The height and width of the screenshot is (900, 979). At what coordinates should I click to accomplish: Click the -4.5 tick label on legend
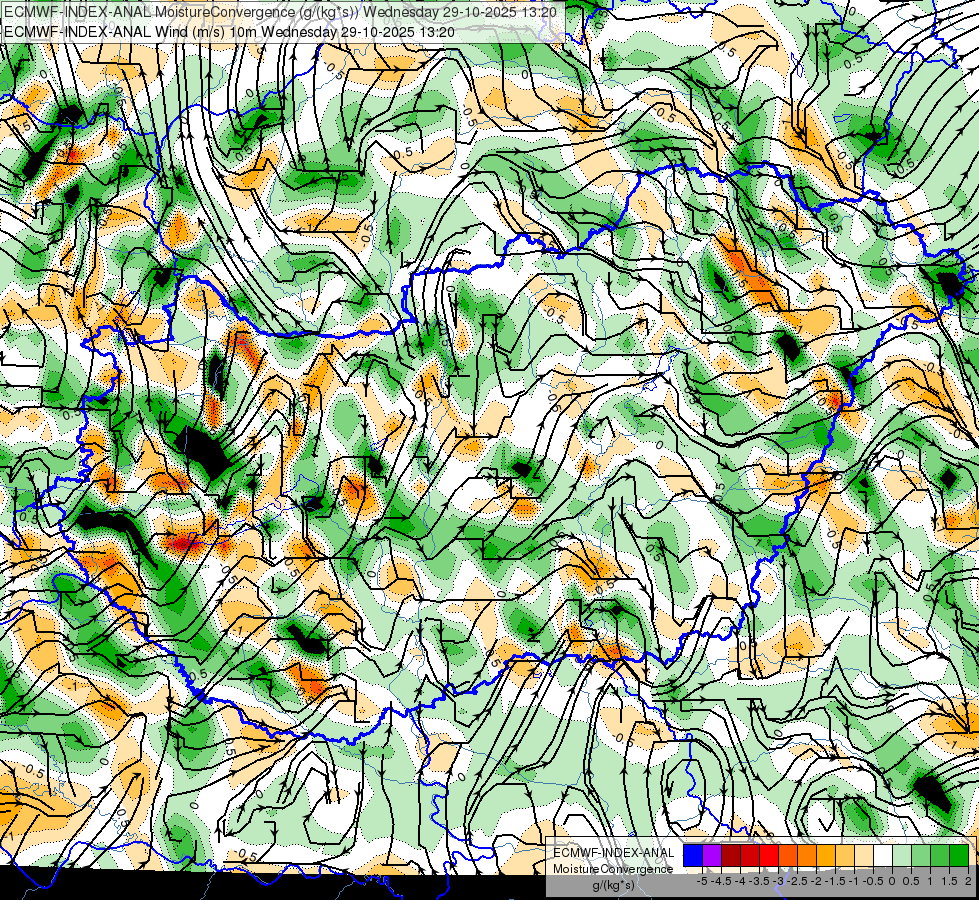tap(722, 881)
